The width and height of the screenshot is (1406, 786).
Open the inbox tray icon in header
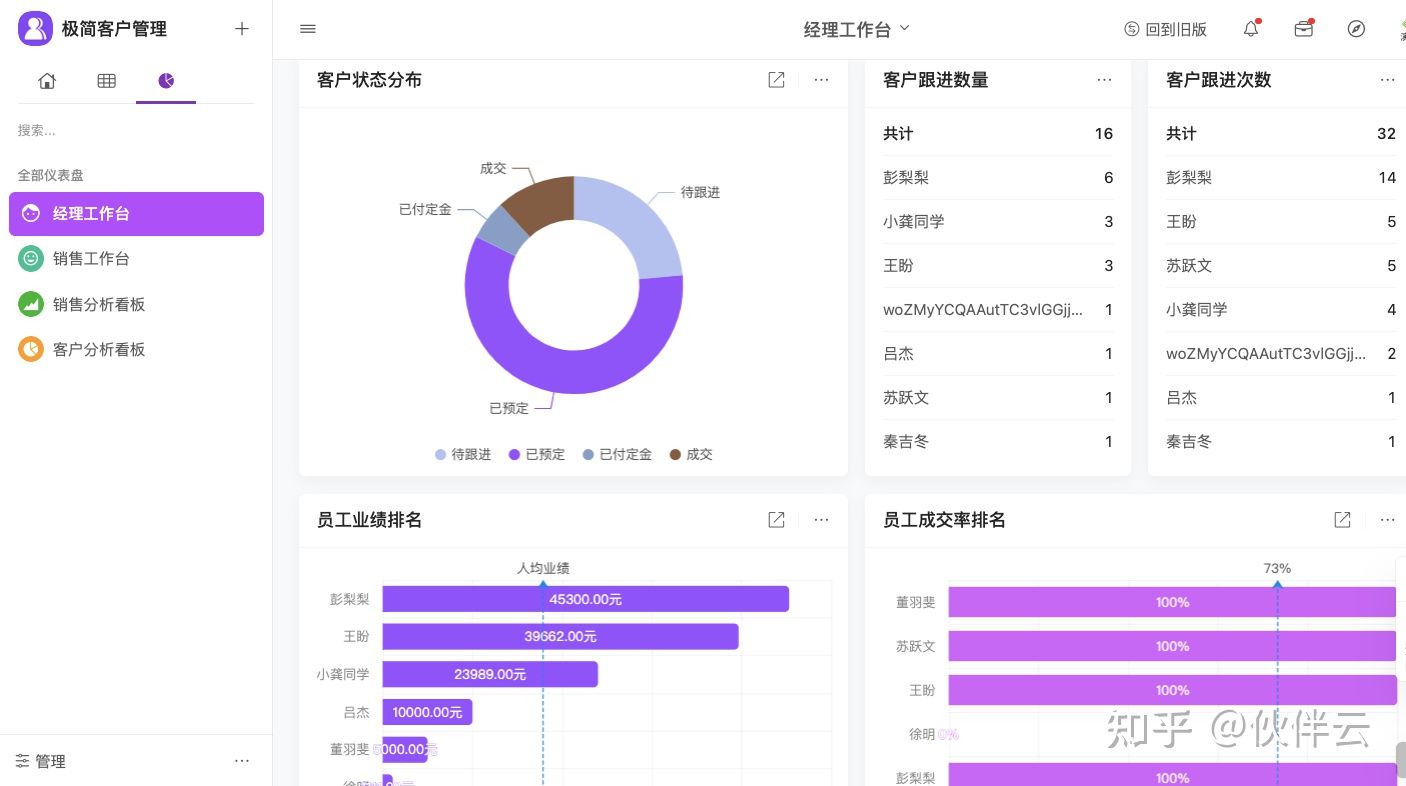[x=1303, y=29]
